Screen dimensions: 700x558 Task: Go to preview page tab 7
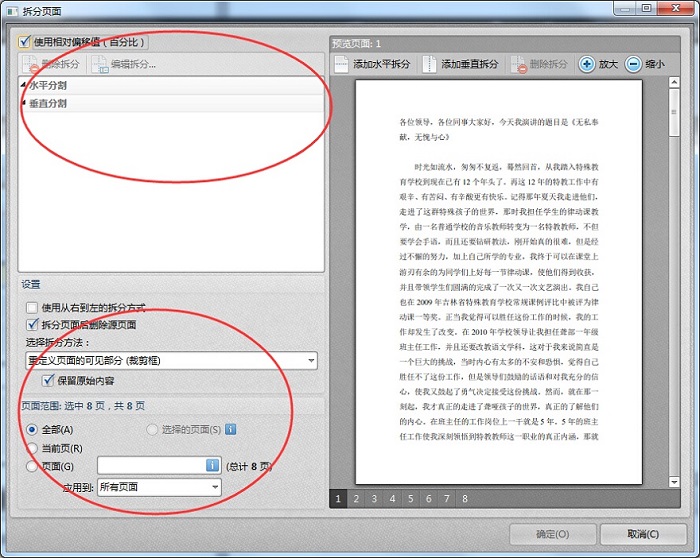447,499
